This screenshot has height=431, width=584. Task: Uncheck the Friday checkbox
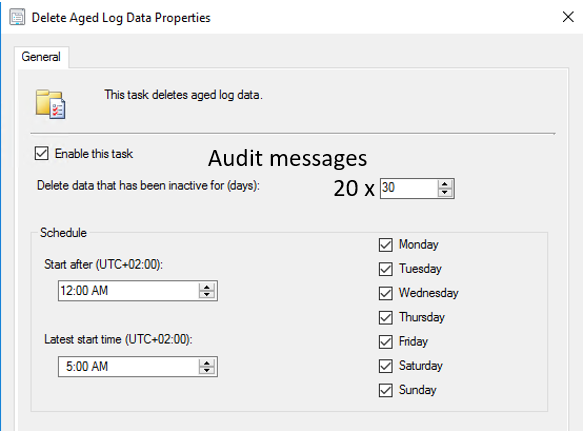tap(385, 342)
